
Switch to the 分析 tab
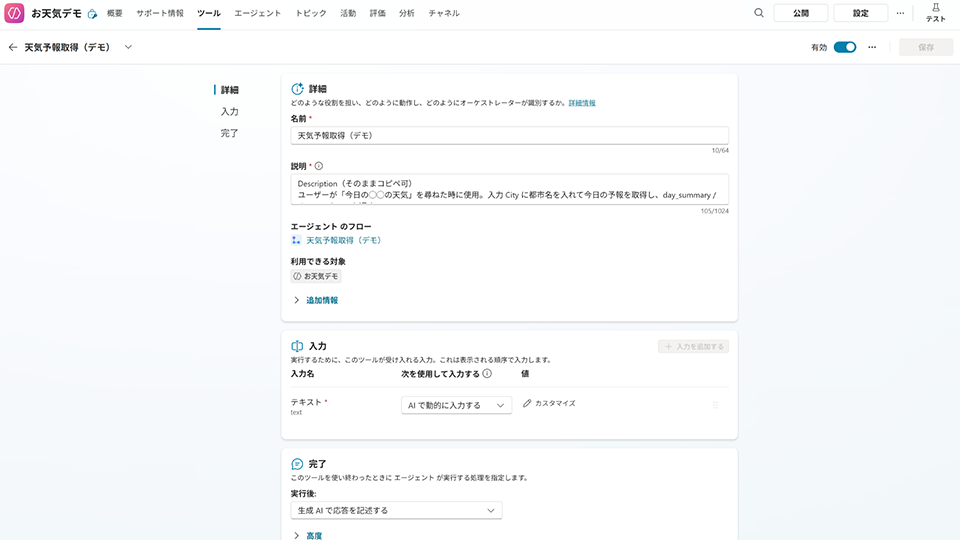pyautogui.click(x=407, y=13)
